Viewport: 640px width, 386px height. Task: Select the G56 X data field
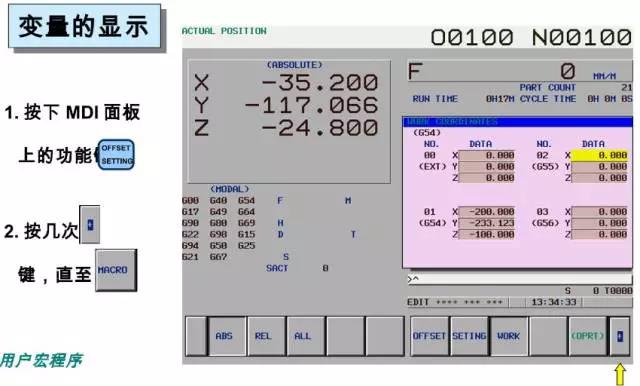pyautogui.click(x=599, y=212)
